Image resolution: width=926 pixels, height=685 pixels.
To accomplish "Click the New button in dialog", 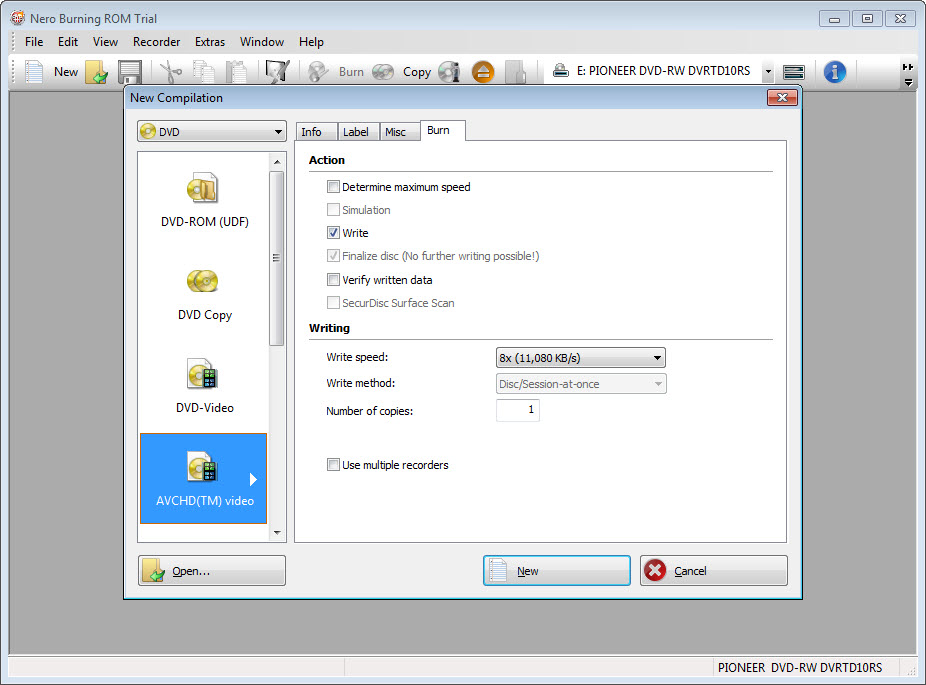I will [x=557, y=570].
